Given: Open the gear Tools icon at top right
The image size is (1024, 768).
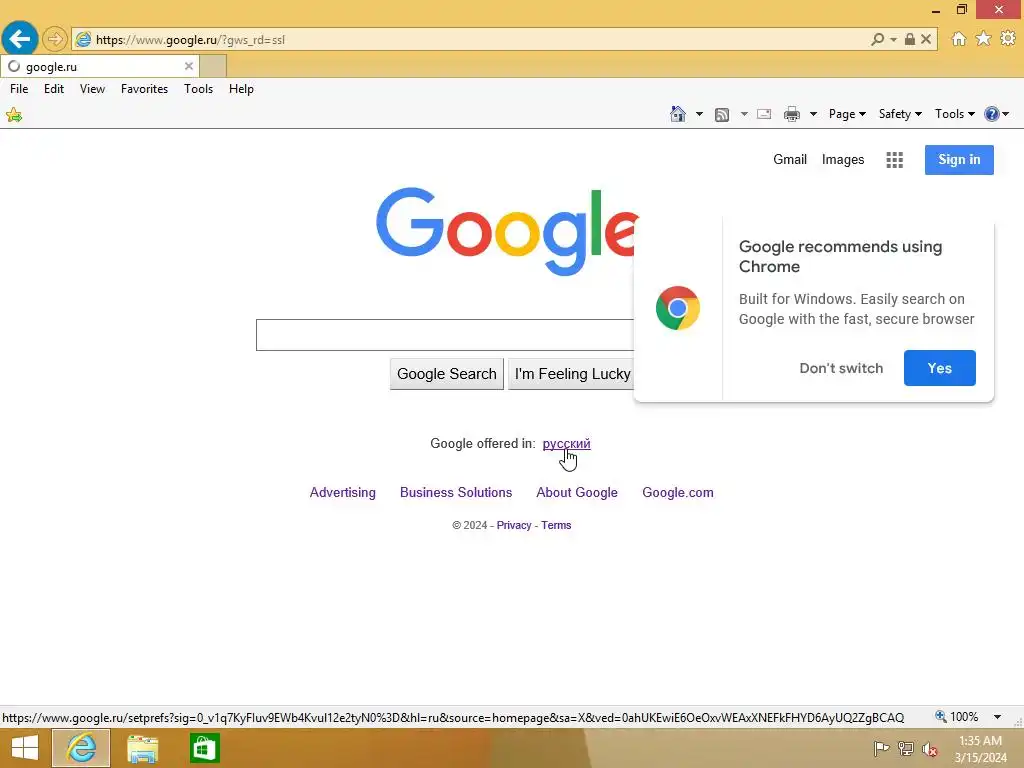Looking at the screenshot, I should click(1008, 39).
